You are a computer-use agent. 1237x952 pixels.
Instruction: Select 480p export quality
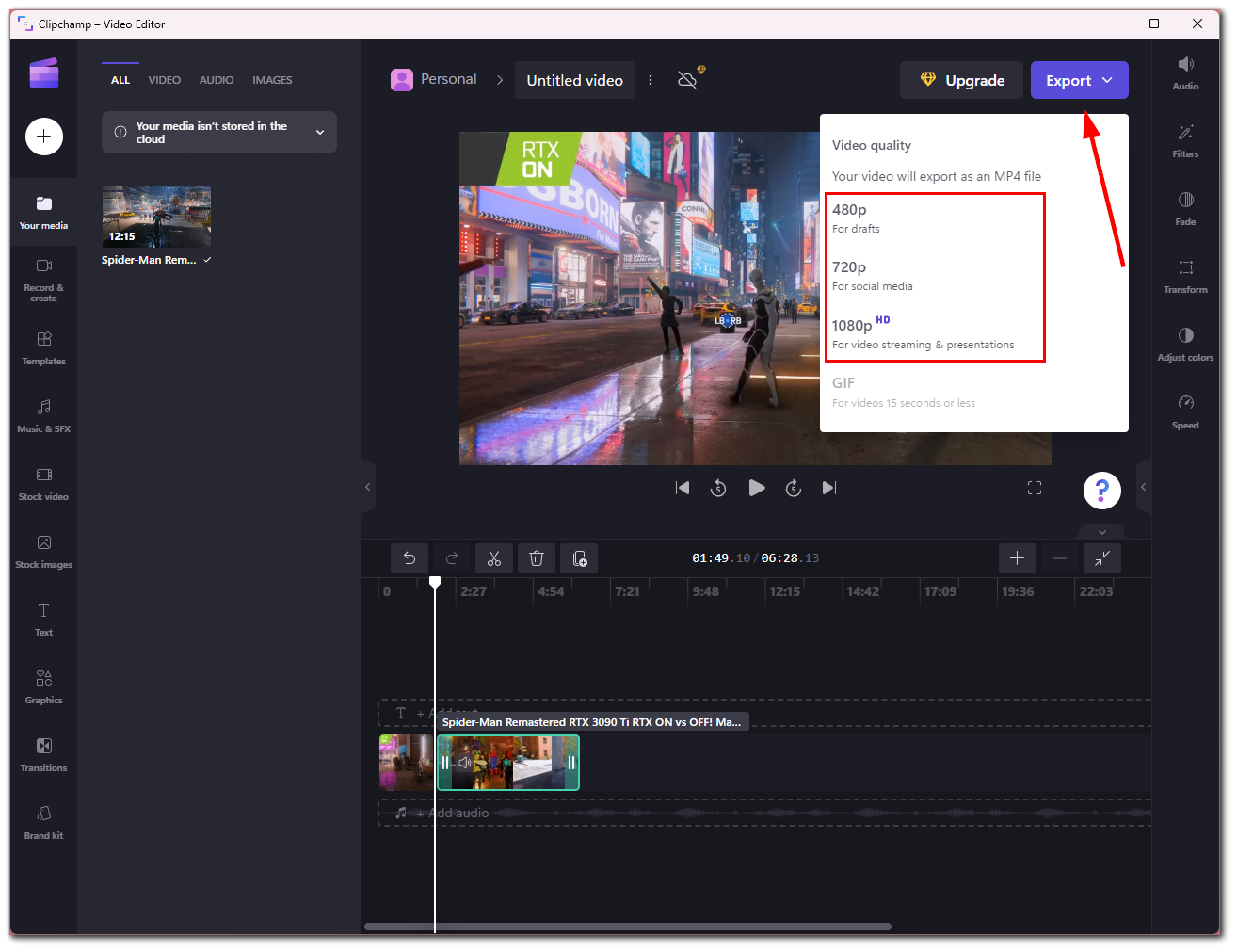pos(935,218)
